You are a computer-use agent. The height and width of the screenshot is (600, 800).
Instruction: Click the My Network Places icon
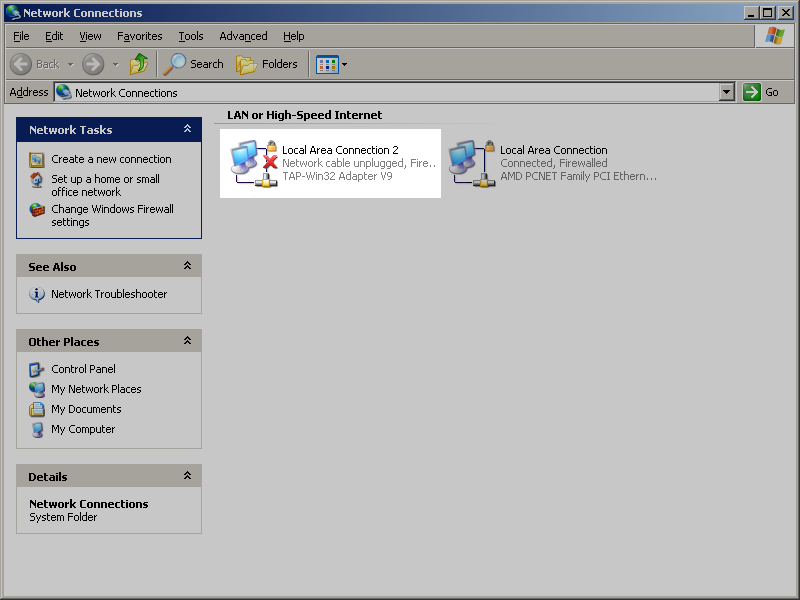tap(37, 389)
